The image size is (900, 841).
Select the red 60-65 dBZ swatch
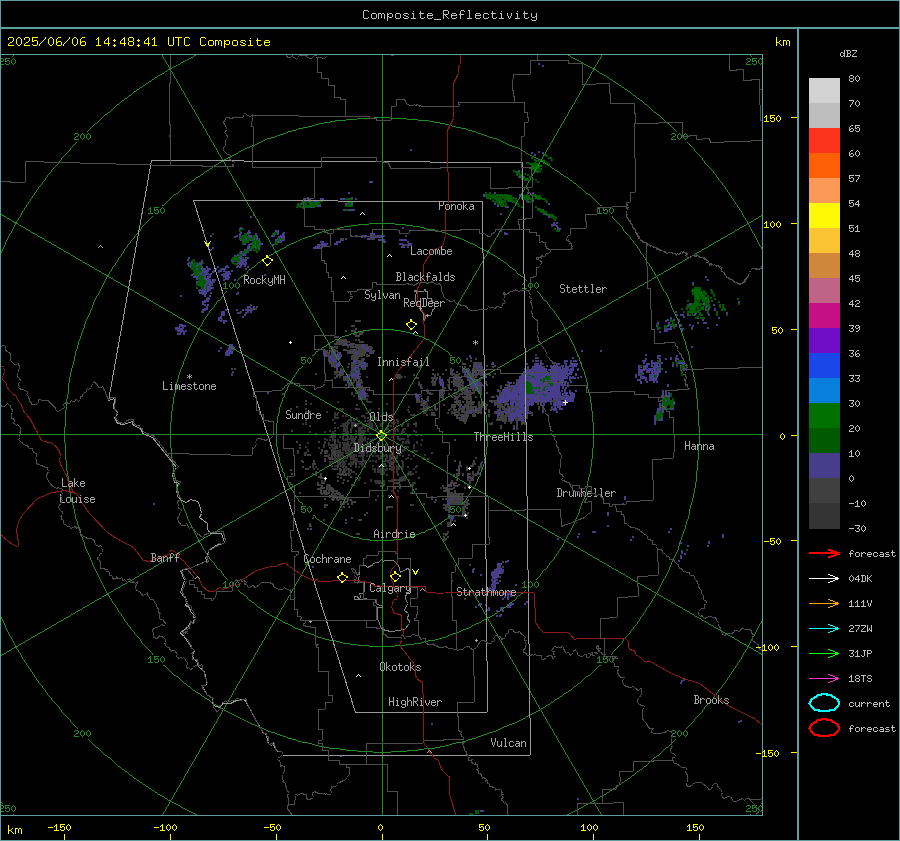(x=824, y=141)
